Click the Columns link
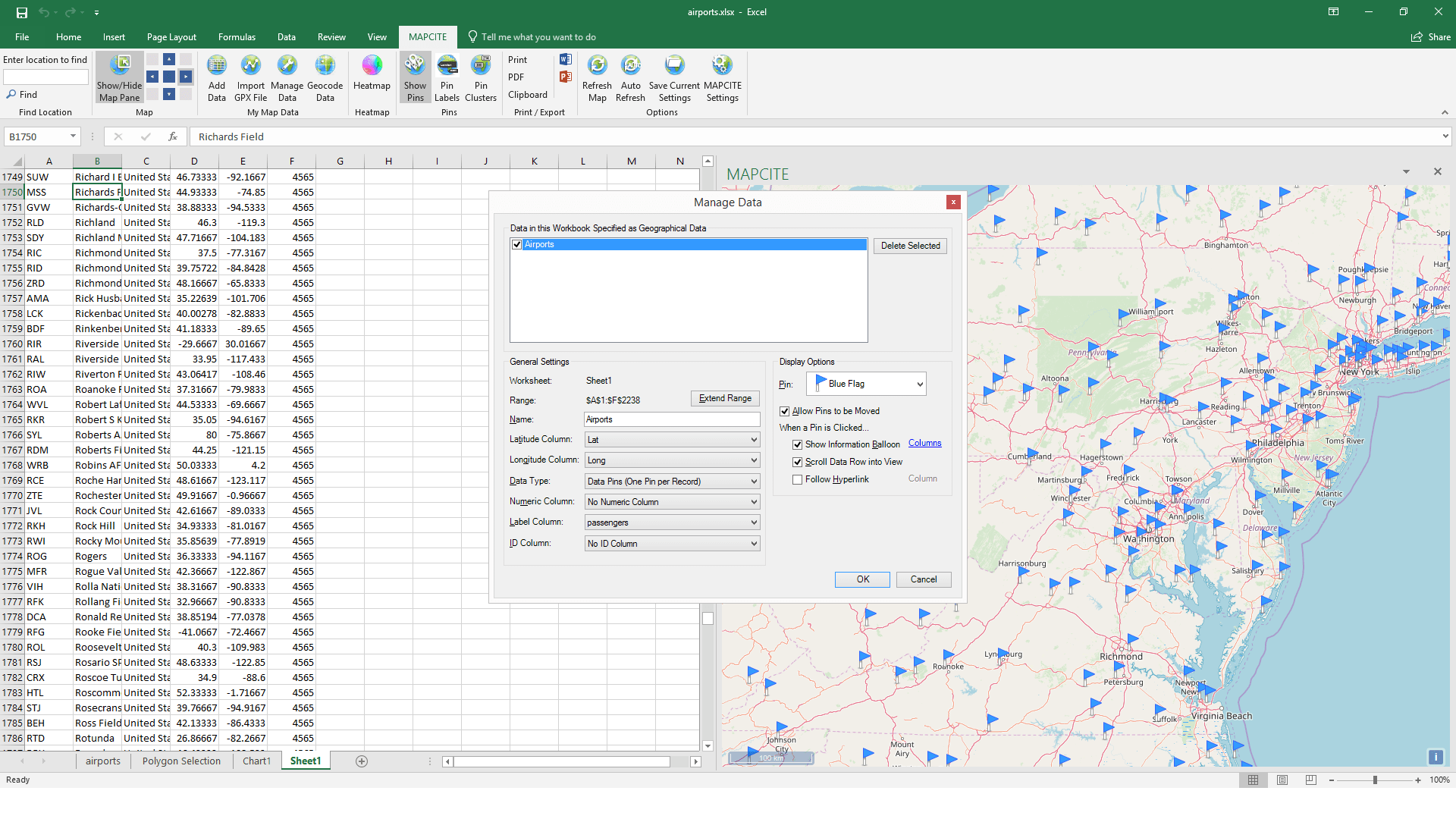 point(925,444)
